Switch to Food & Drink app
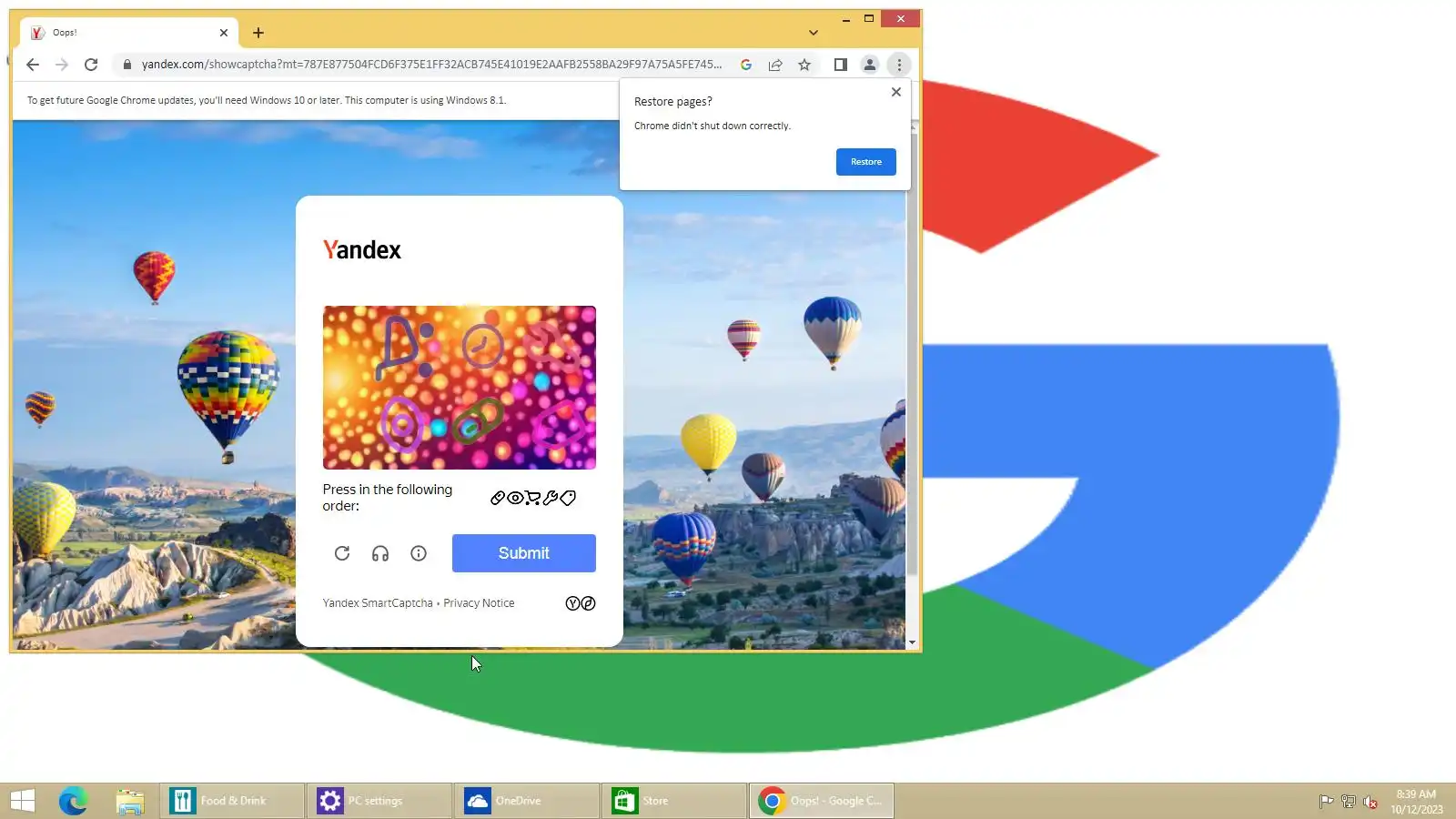The height and width of the screenshot is (819, 1456). pyautogui.click(x=232, y=801)
